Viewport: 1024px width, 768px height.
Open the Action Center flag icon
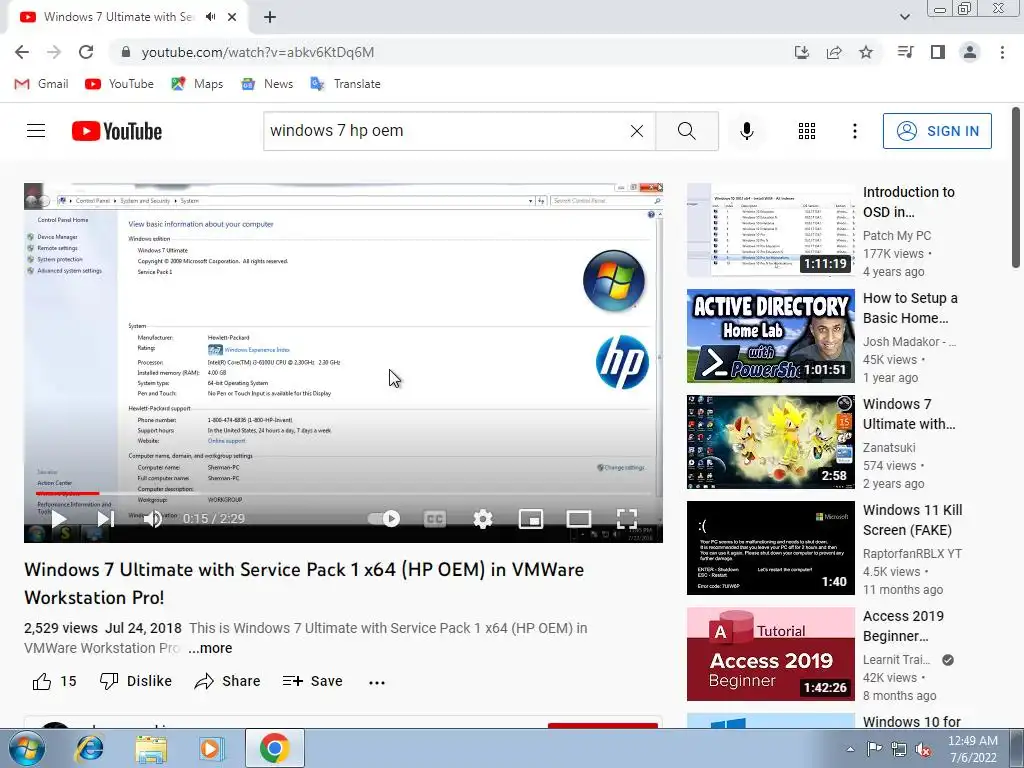pos(874,748)
